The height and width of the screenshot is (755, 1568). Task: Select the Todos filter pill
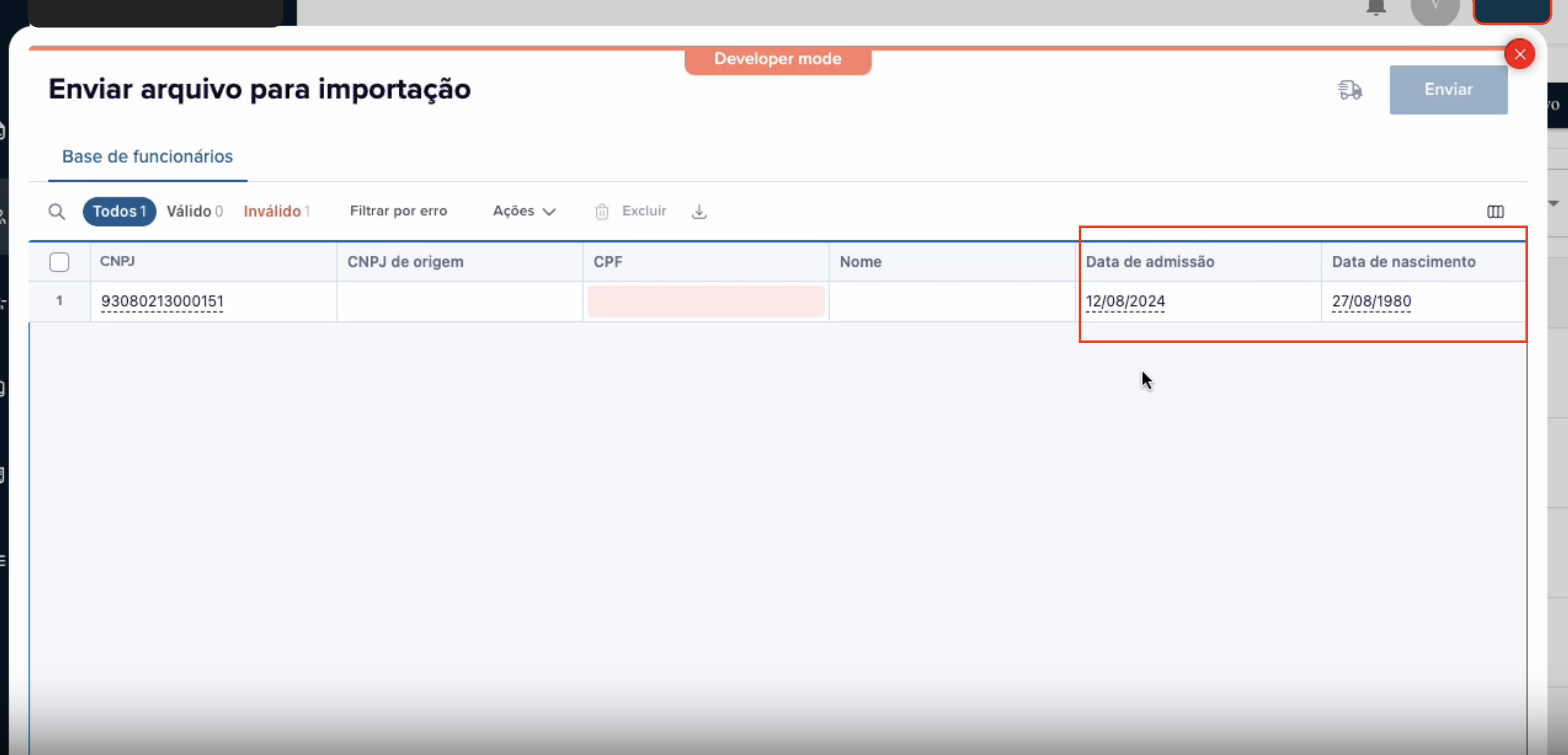coord(119,212)
